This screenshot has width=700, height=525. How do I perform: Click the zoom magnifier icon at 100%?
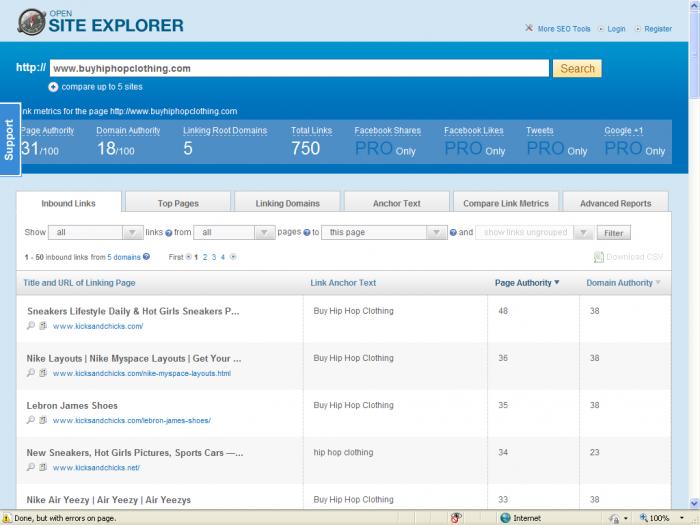tap(643, 518)
